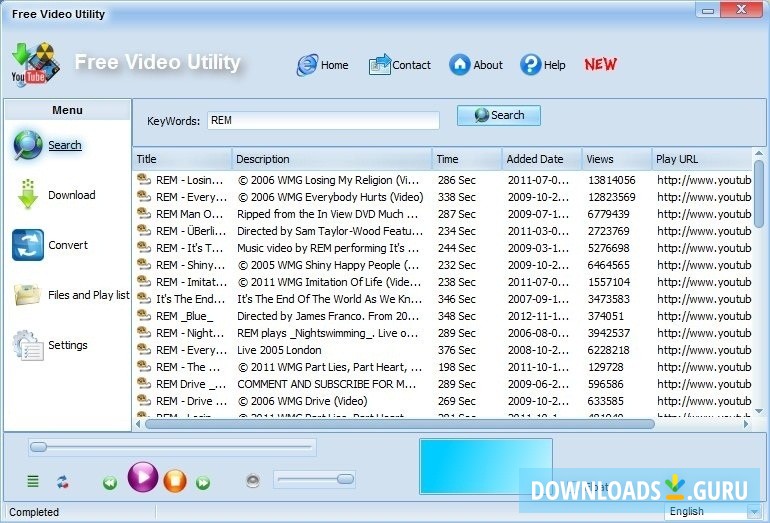Screen dimensions: 770x523
Task: Click the vertical scrollbar up arrow
Action: pyautogui.click(x=759, y=153)
